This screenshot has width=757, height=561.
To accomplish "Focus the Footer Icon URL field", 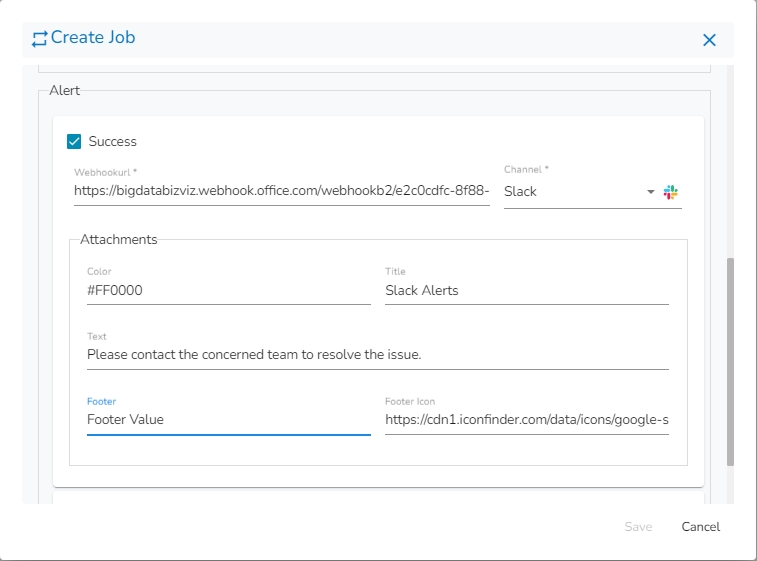I will pyautogui.click(x=526, y=420).
